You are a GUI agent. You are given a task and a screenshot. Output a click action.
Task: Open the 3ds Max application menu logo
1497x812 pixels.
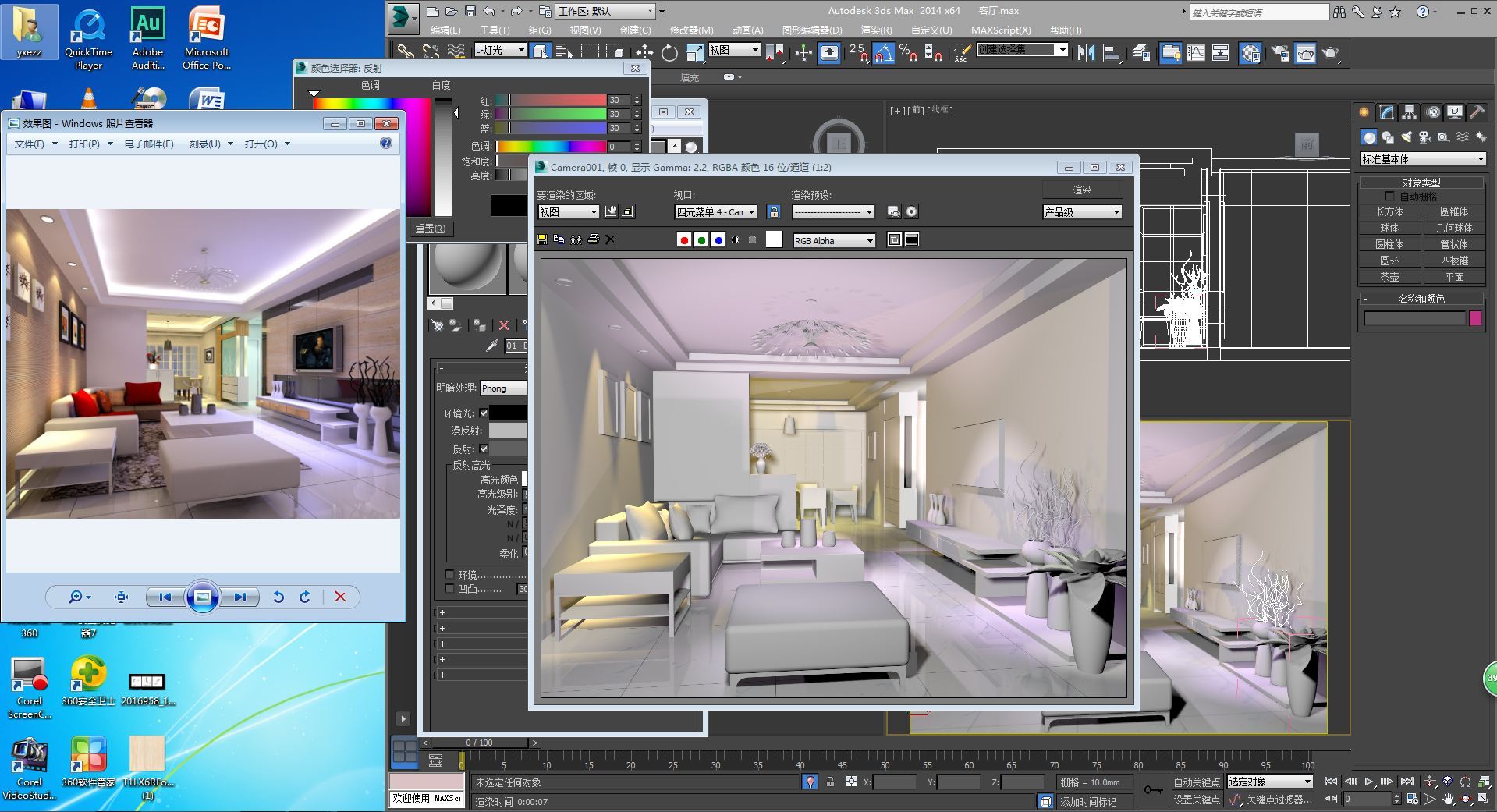[403, 17]
